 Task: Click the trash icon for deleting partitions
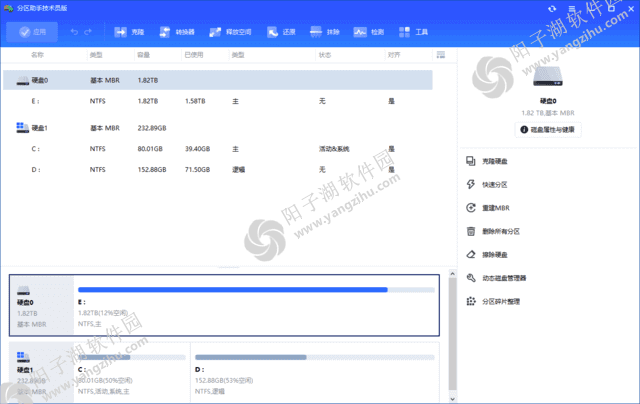pyautogui.click(x=471, y=231)
